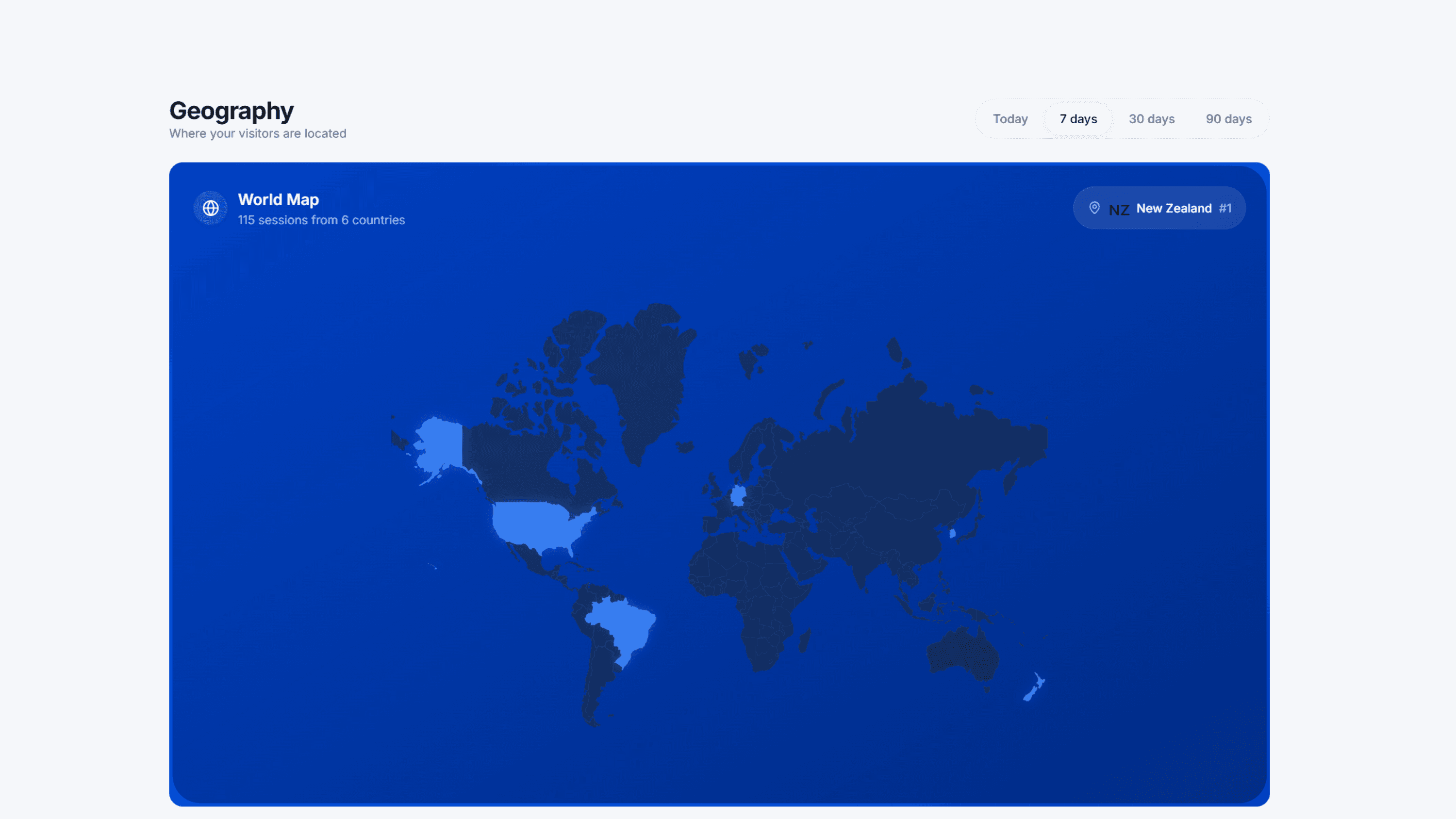Select the 7 days time range
The image size is (1456, 819).
click(x=1078, y=119)
